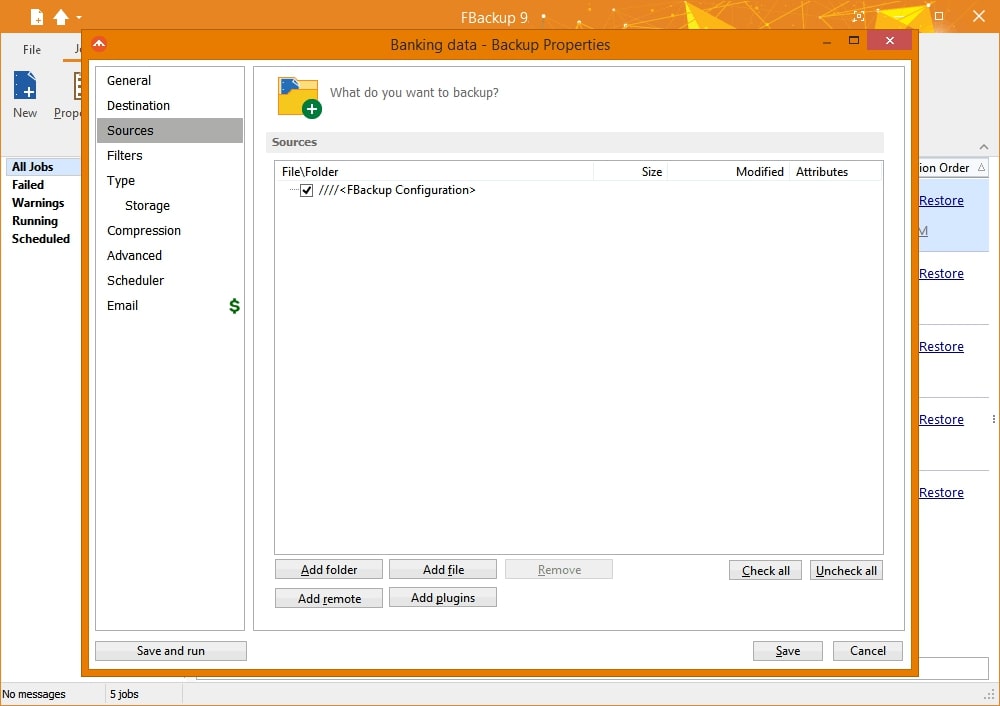The height and width of the screenshot is (706, 1000).
Task: Open the Storage sub-page
Action: [x=170, y=205]
